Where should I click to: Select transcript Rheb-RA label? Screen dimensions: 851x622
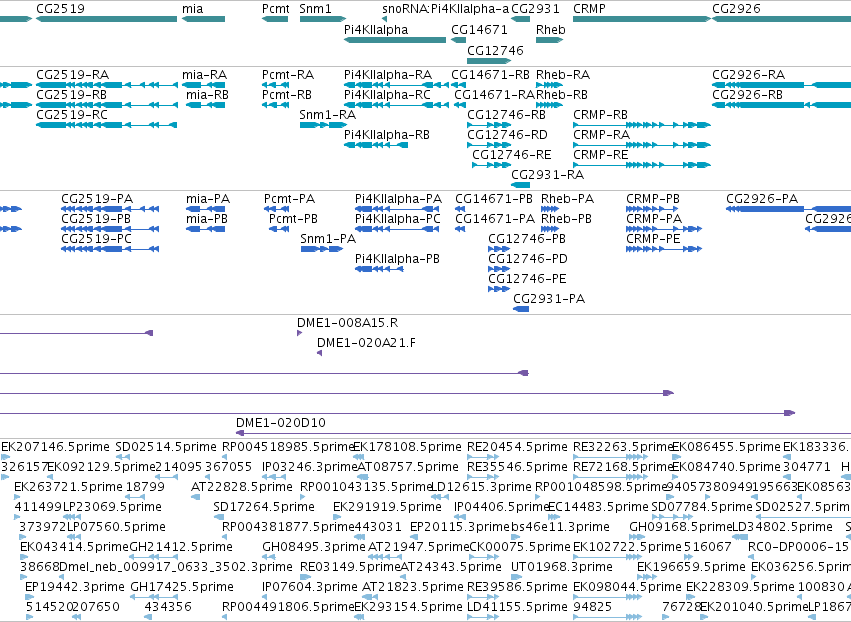[x=563, y=75]
